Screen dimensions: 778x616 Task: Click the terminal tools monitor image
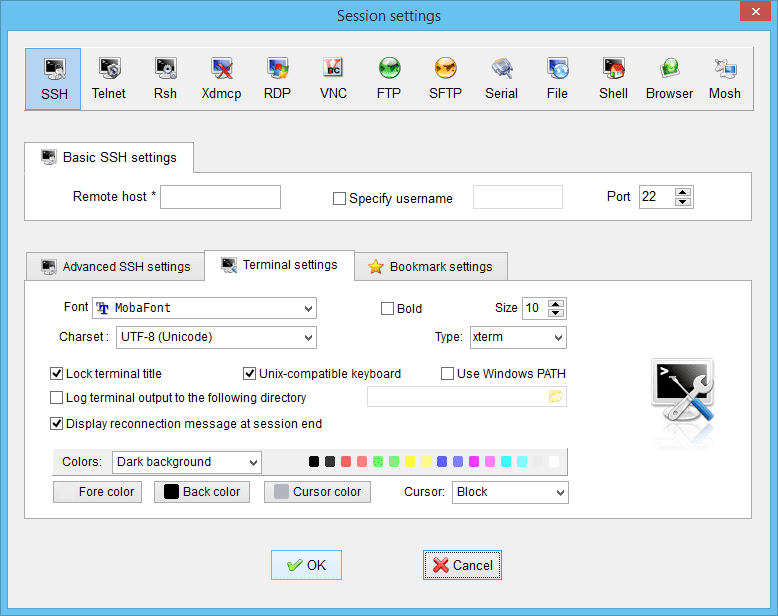[683, 391]
